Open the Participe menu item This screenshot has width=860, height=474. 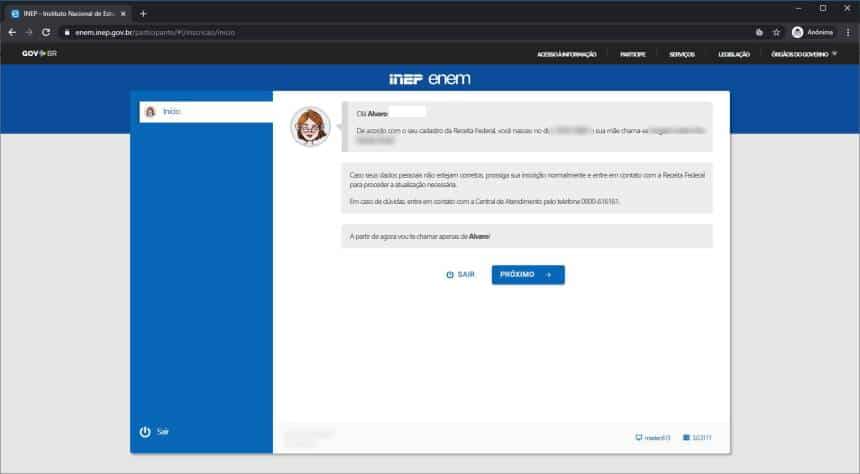pyautogui.click(x=632, y=54)
